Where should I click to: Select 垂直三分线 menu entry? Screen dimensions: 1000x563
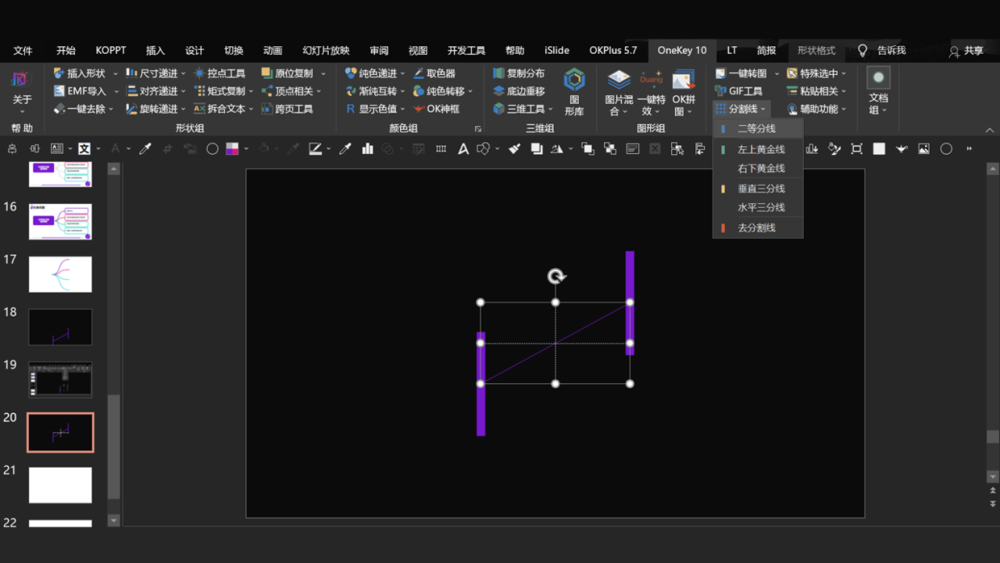click(x=761, y=188)
